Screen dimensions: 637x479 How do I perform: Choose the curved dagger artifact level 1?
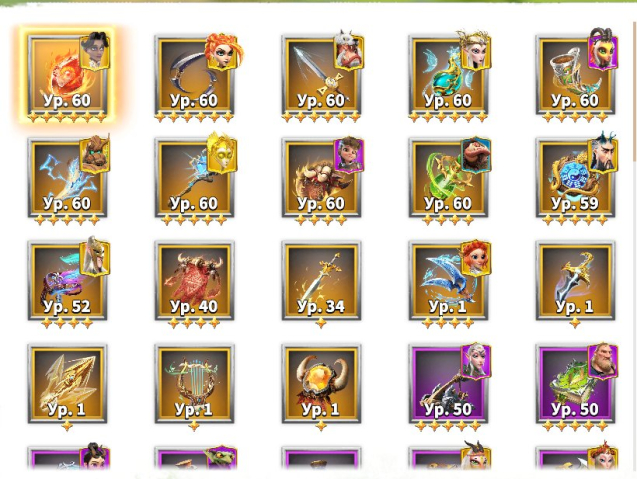pos(575,281)
